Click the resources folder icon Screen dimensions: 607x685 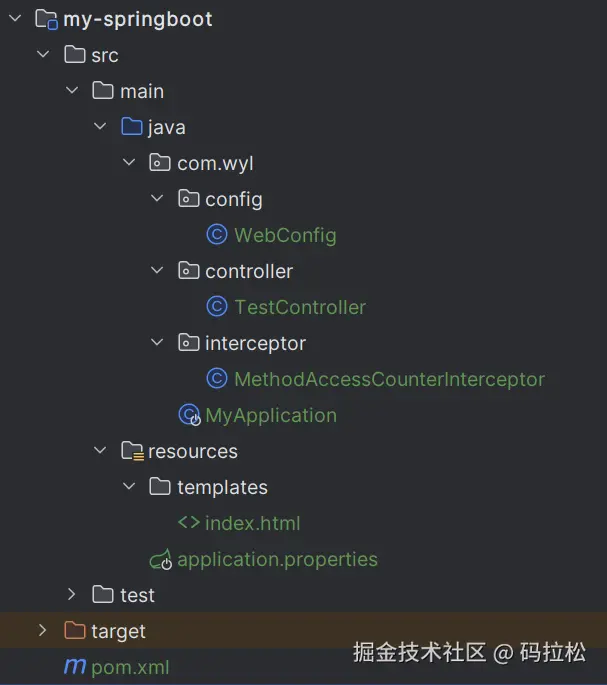point(132,451)
